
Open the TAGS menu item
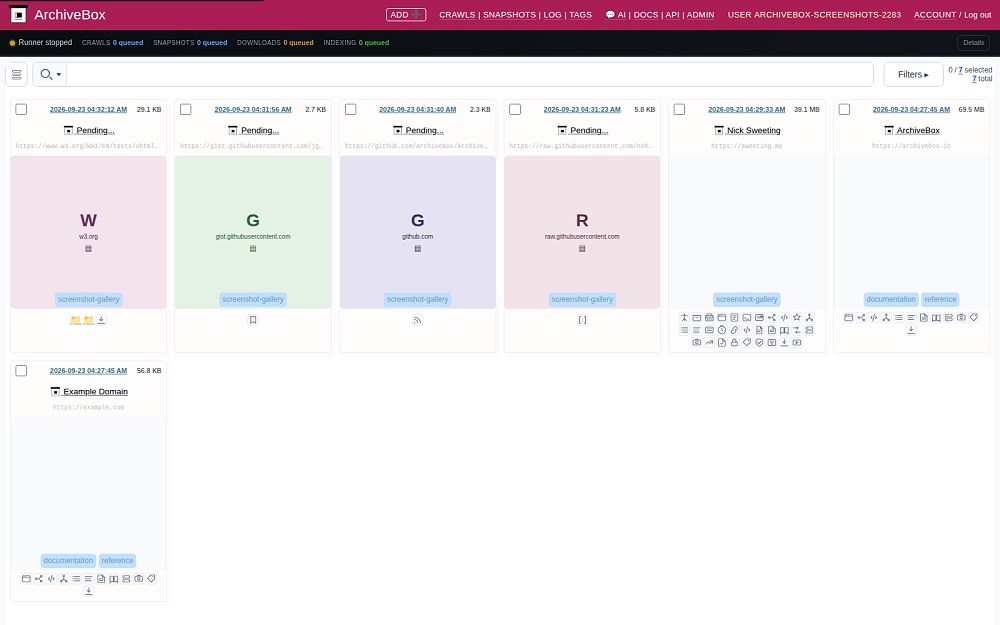tap(580, 15)
